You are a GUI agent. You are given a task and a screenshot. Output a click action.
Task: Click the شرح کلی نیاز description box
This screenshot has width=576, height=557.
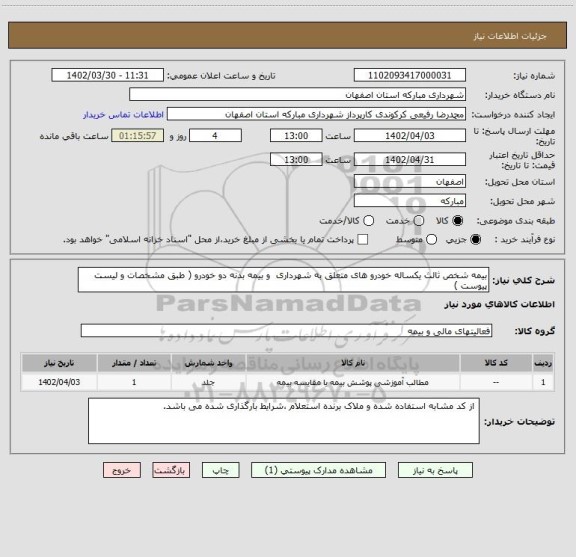pos(283,280)
